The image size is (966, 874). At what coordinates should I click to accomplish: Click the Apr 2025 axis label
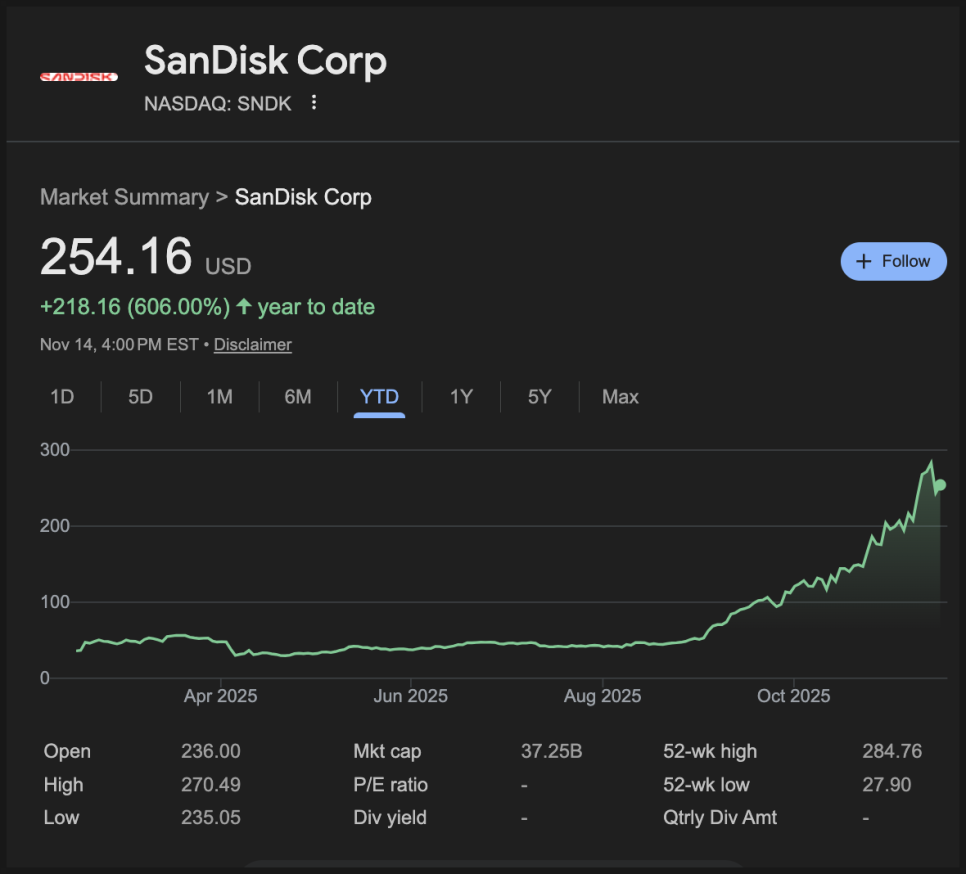point(220,696)
